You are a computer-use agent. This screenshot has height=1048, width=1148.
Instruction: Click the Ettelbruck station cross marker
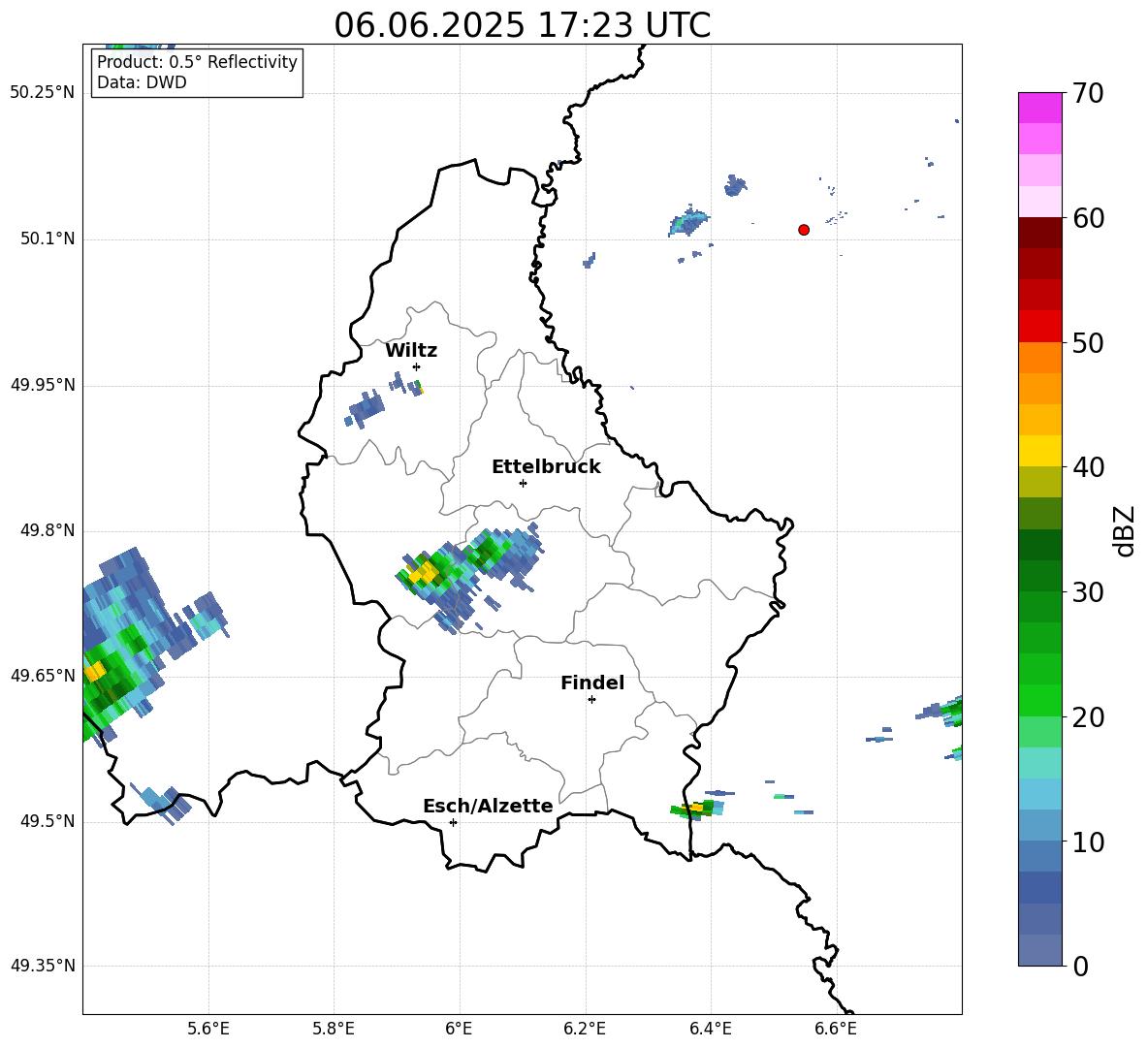[x=523, y=483]
